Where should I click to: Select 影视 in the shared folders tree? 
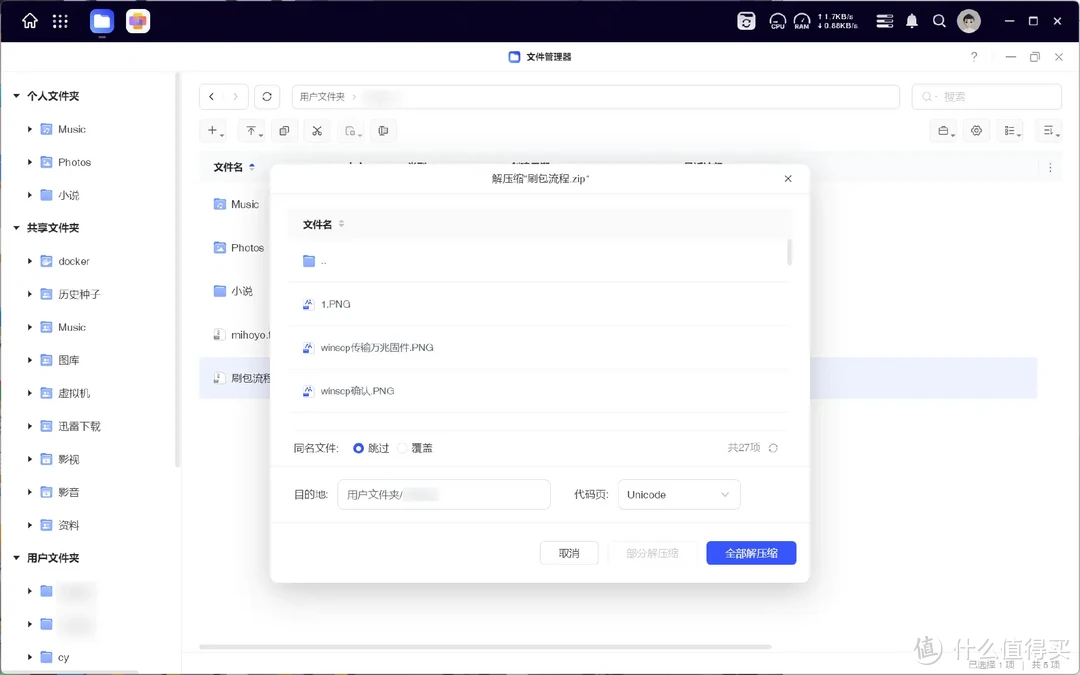pos(68,459)
